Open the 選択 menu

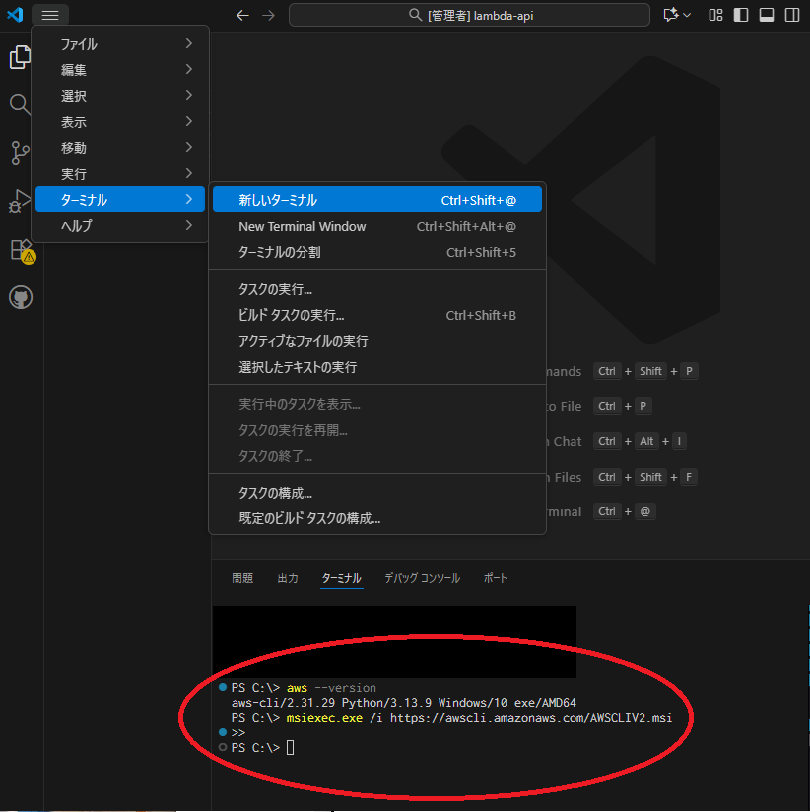(x=120, y=96)
